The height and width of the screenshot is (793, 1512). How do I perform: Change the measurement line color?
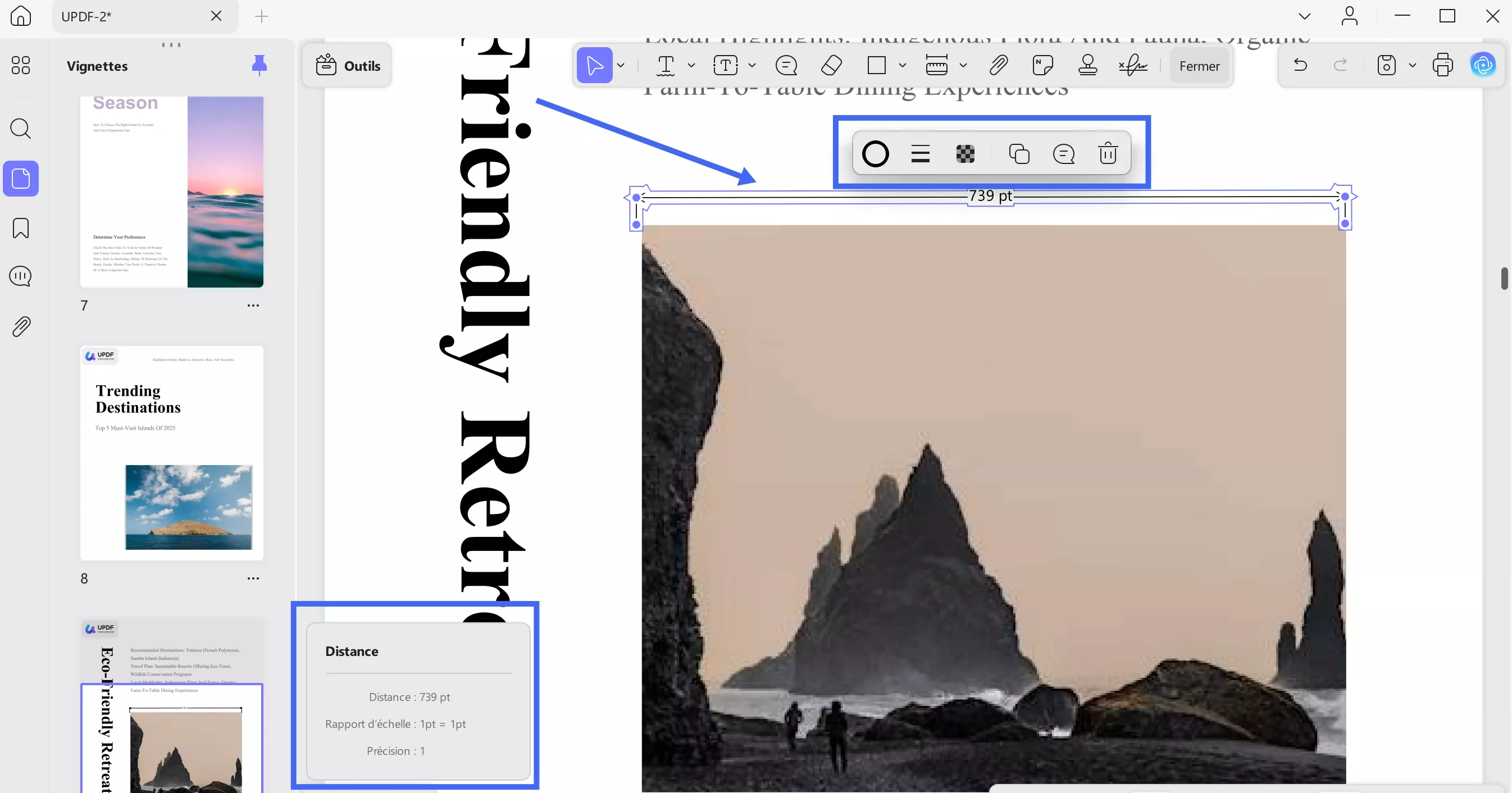click(875, 154)
